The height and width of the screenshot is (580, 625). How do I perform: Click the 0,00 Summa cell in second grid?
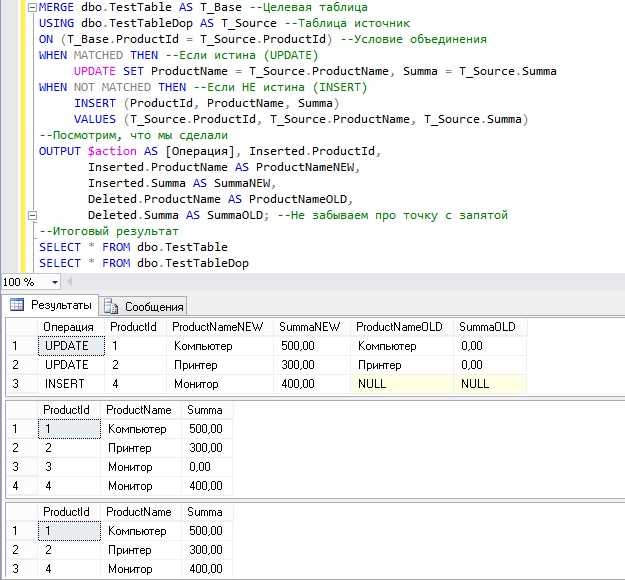(x=207, y=467)
